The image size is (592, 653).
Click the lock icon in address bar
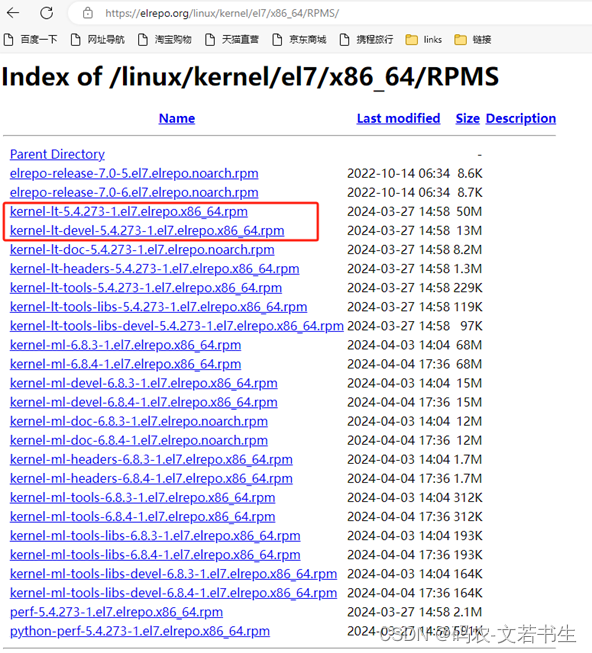[x=87, y=13]
